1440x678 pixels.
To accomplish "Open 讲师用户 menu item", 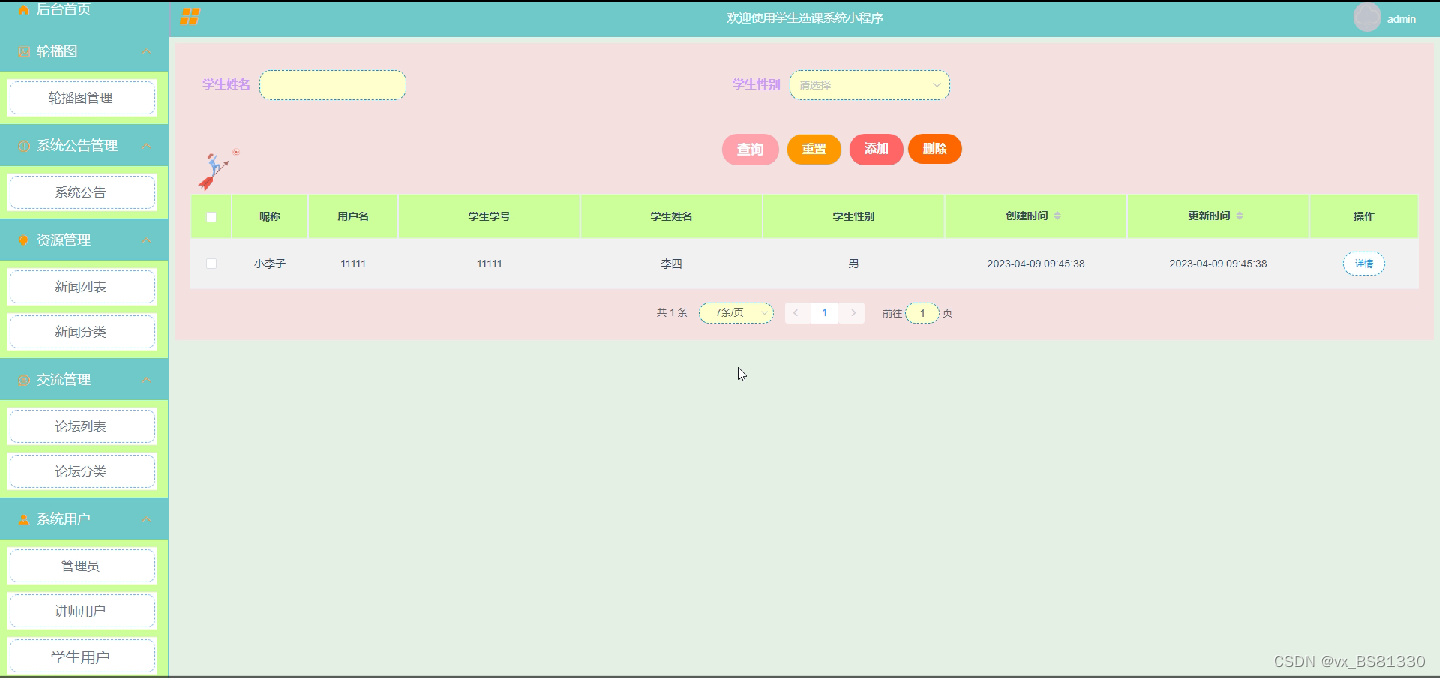I will tap(81, 611).
